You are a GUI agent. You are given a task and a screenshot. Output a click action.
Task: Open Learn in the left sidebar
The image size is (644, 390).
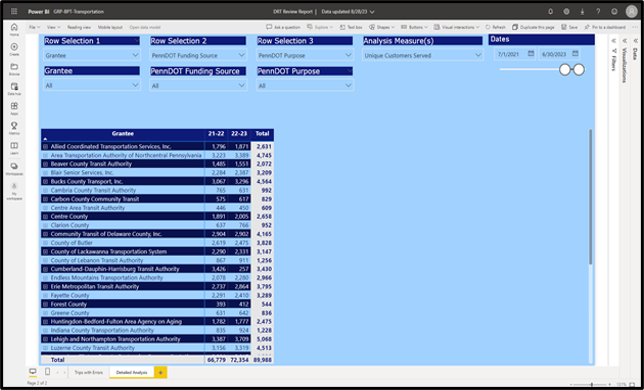[x=14, y=148]
